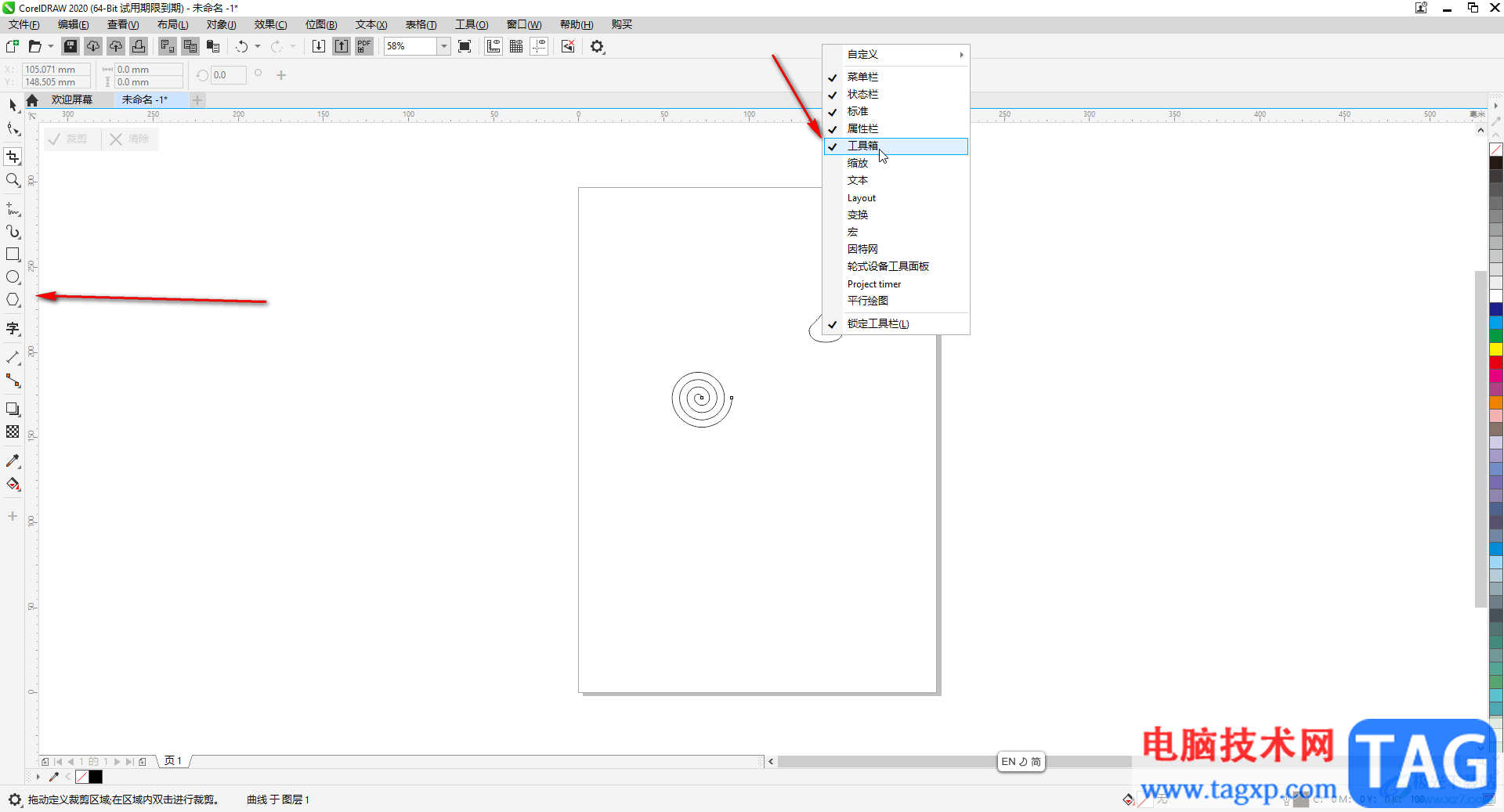
Task: Click the cloud download icon in the toolbar
Action: tap(93, 46)
